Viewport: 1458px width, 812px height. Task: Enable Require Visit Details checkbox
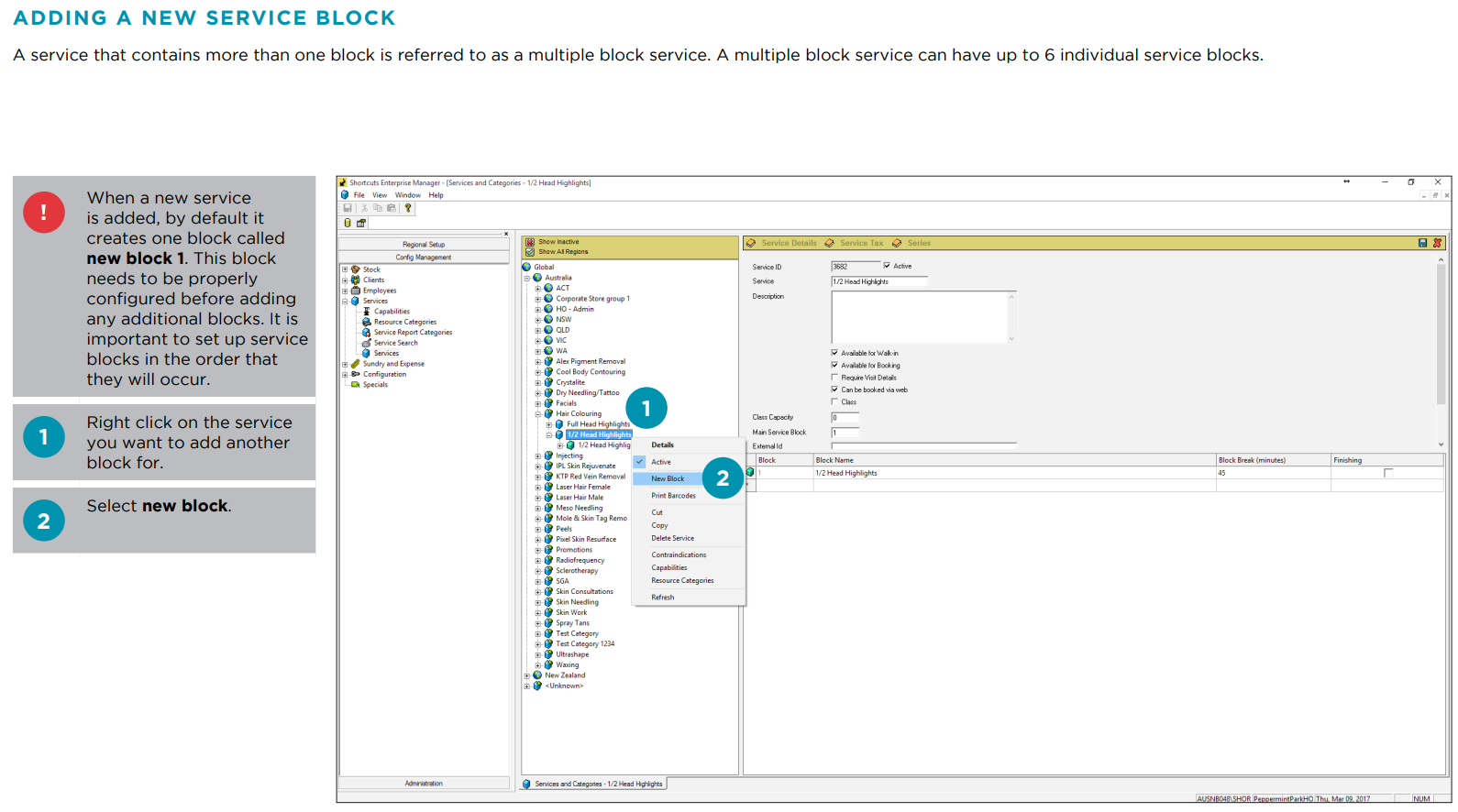[x=834, y=377]
